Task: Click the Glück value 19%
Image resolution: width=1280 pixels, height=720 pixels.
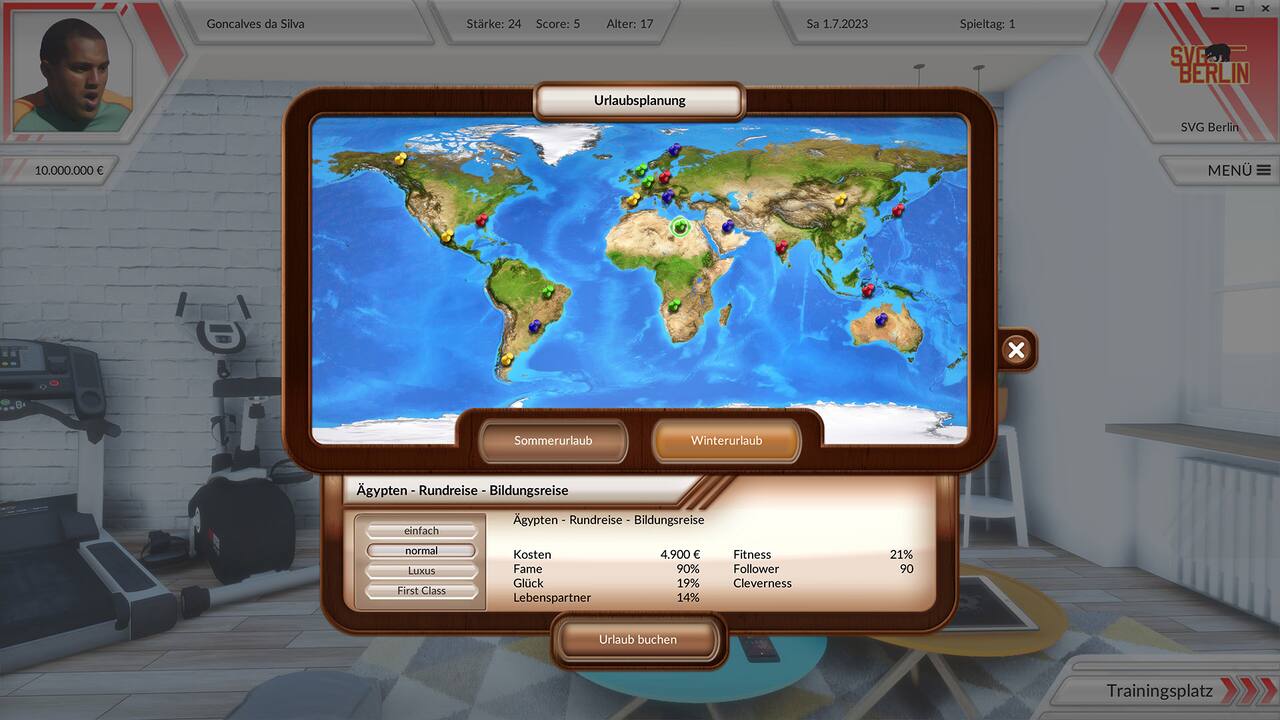Action: (688, 584)
